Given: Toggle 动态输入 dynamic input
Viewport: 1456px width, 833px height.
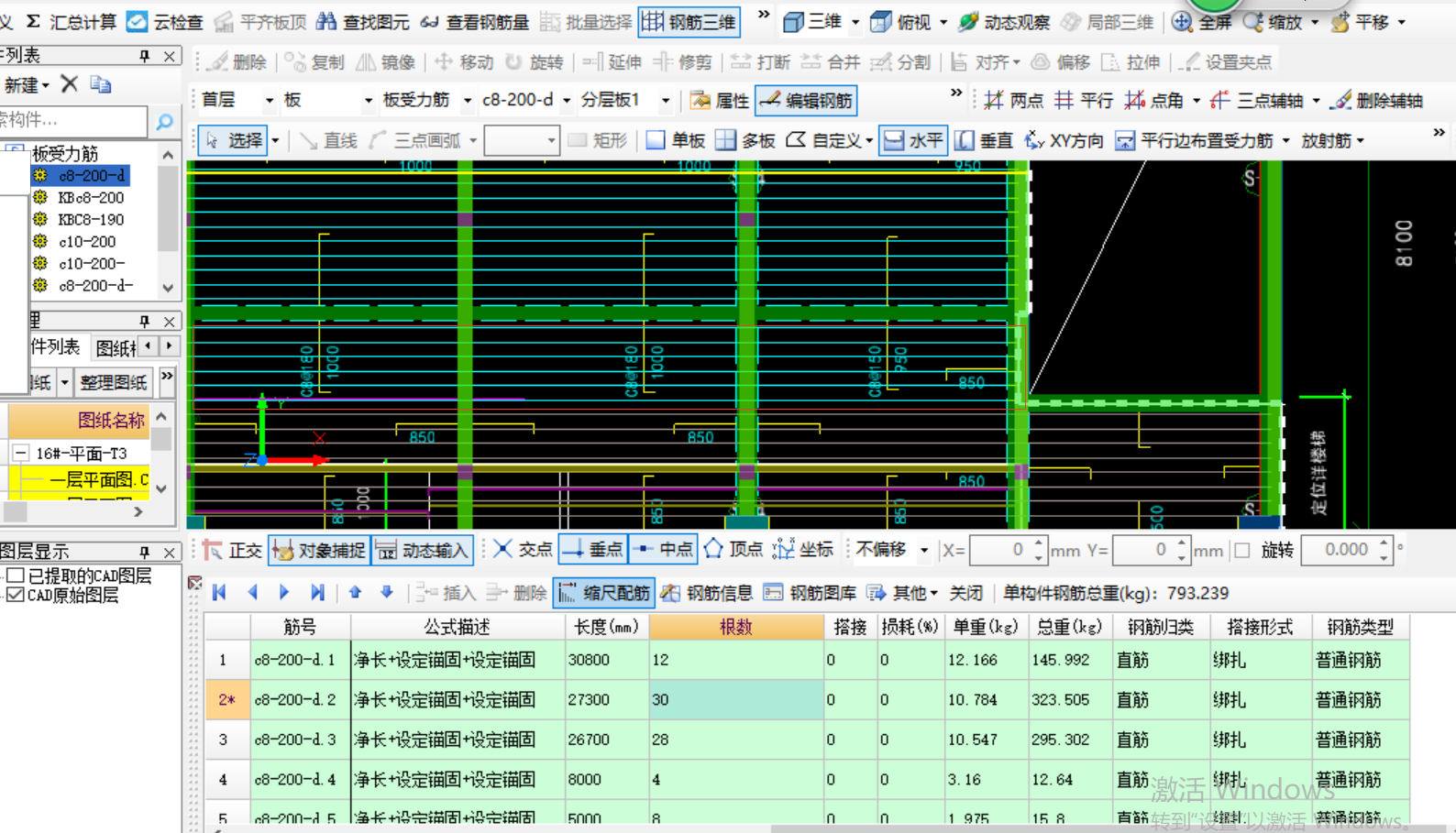Looking at the screenshot, I should 423,550.
